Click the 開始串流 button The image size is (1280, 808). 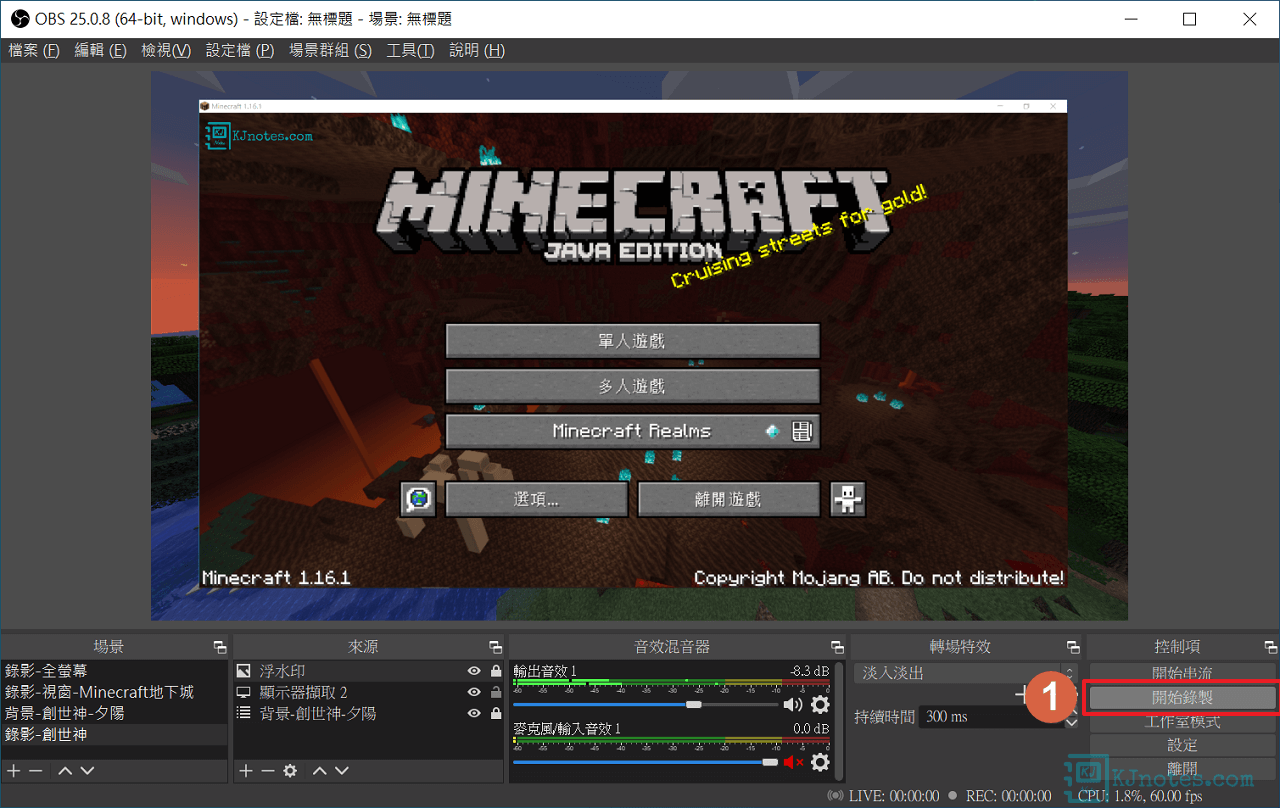(x=1182, y=673)
